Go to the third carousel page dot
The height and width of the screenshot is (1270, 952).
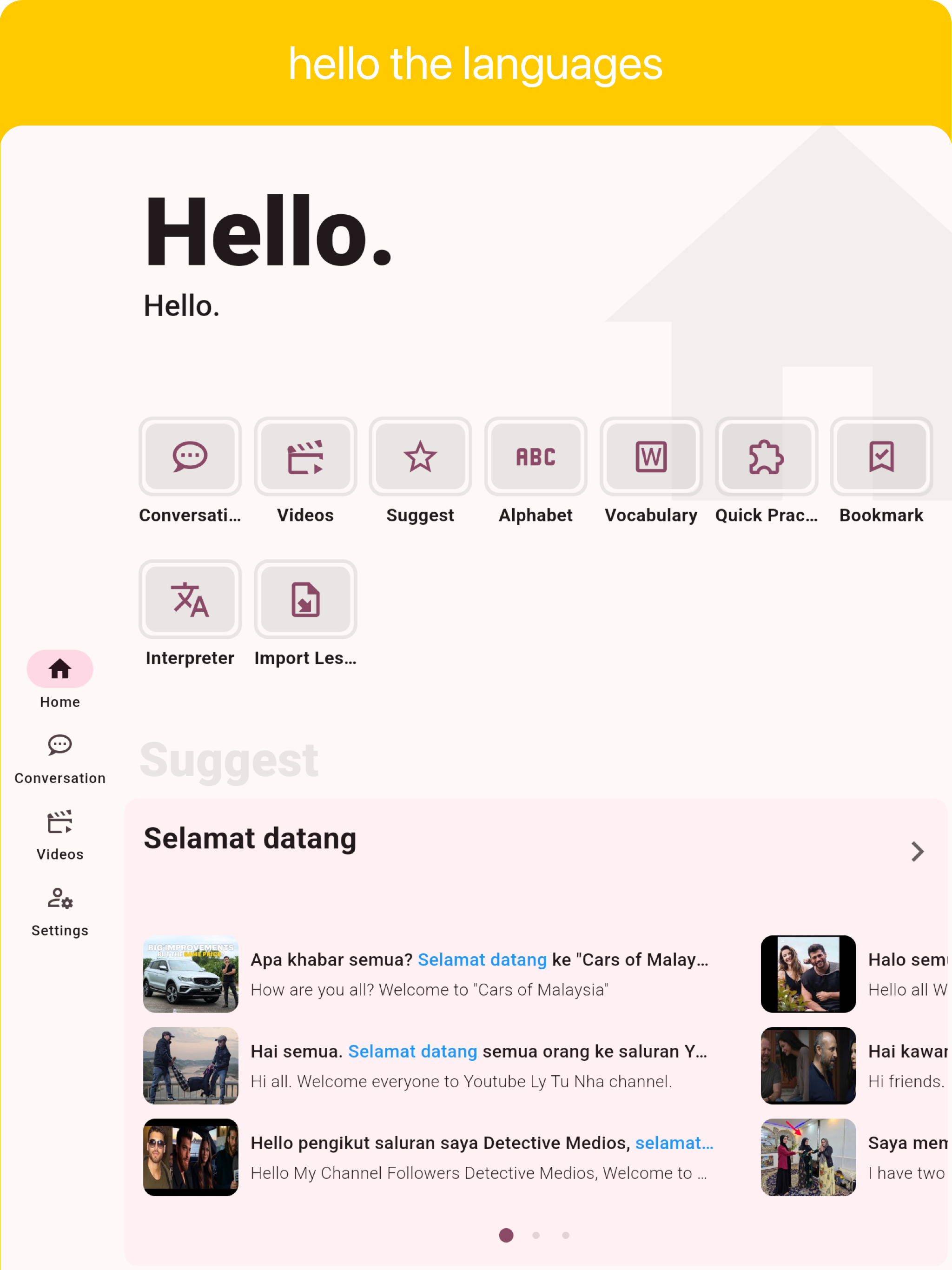[566, 1235]
